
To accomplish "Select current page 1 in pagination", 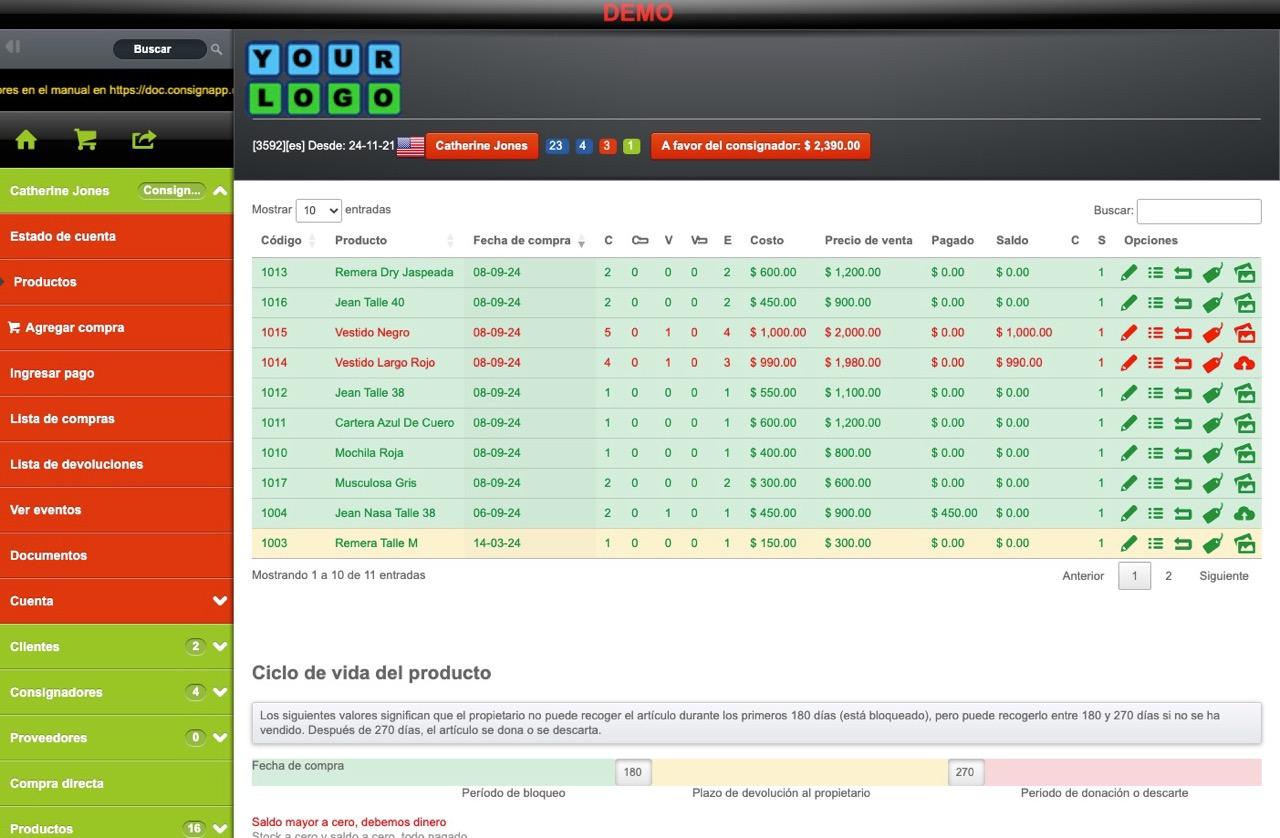I will [1134, 576].
